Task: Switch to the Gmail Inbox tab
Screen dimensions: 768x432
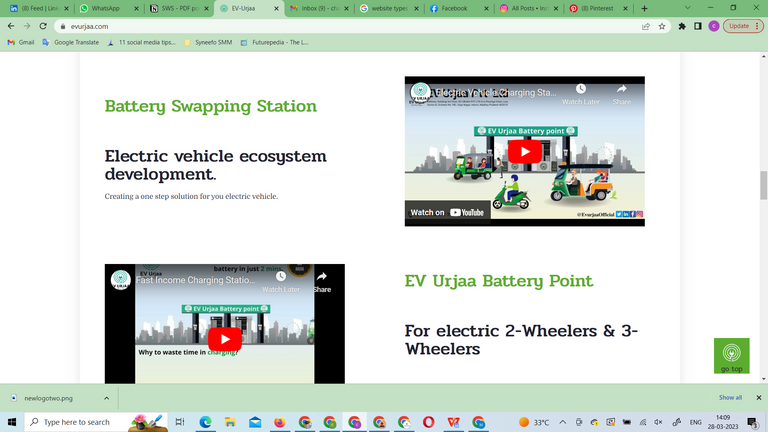Action: 318,8
